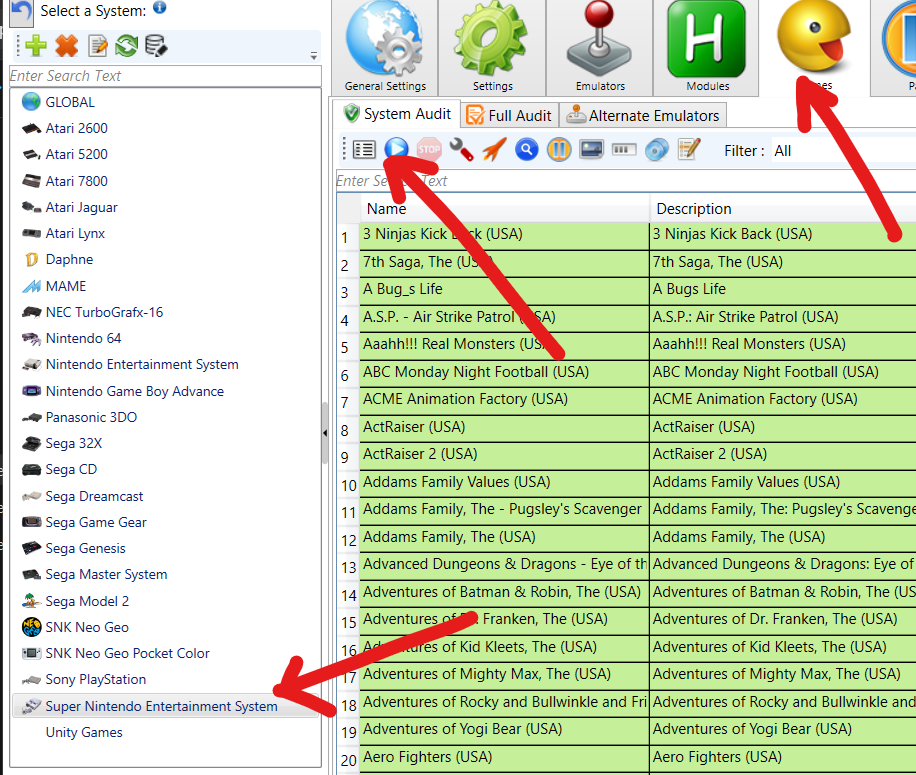Click the wrench tool icon

pyautogui.click(x=462, y=150)
